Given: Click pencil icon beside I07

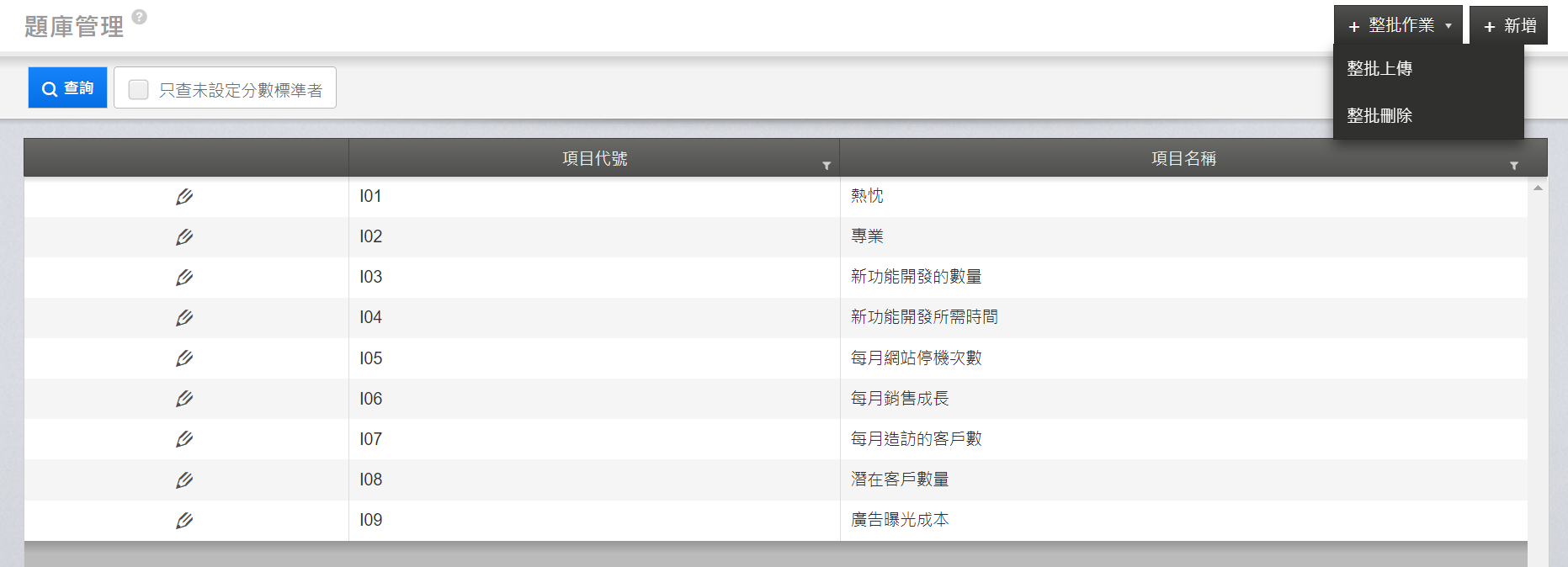Looking at the screenshot, I should 184,439.
